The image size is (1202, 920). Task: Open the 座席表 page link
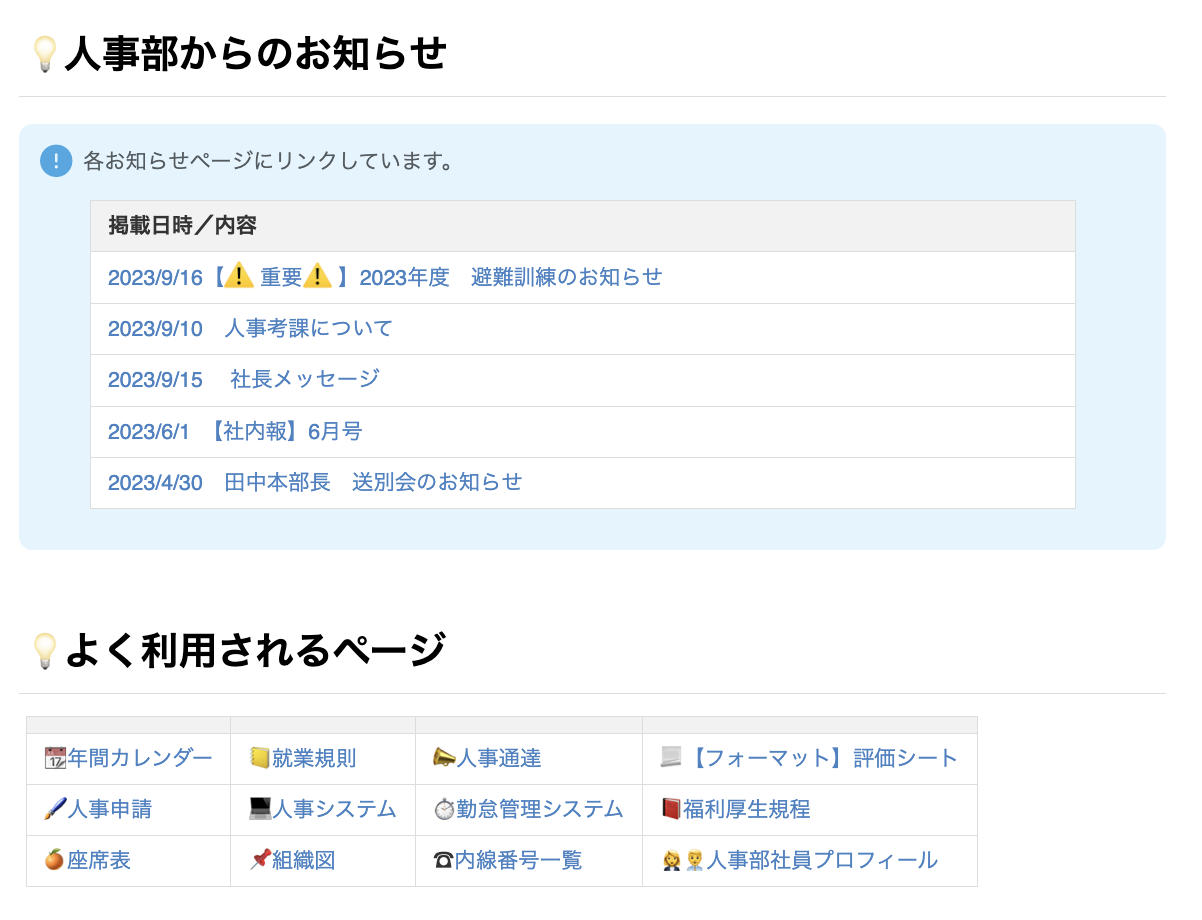click(99, 861)
